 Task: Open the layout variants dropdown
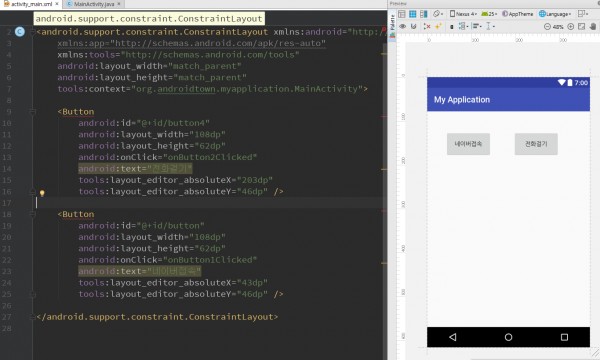pyautogui.click(x=583, y=14)
